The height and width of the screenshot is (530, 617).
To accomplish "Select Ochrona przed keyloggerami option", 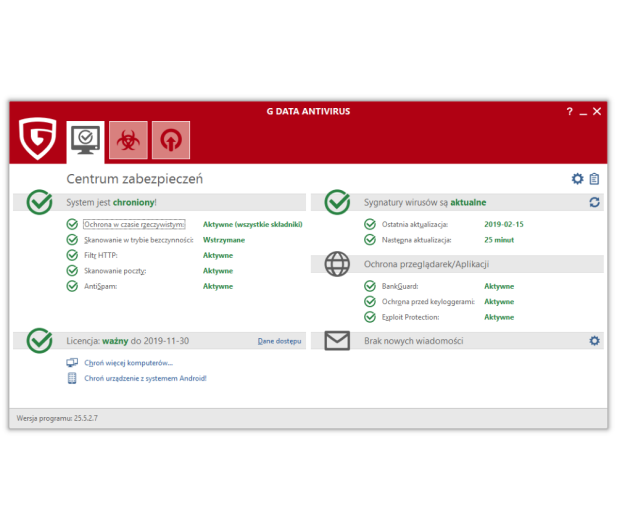I will click(x=428, y=301).
